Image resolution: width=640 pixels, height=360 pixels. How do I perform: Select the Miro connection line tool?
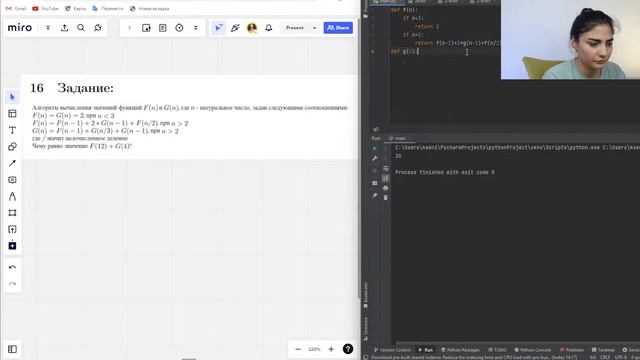pos(12,163)
